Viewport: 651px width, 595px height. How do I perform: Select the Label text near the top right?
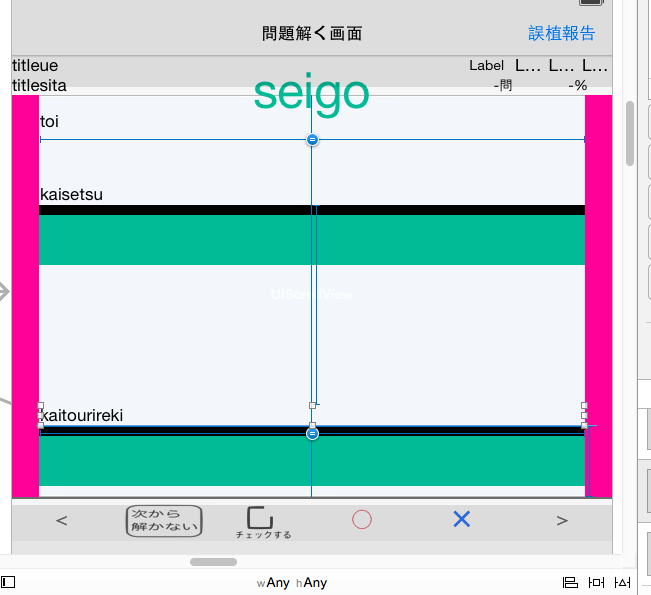coord(487,66)
